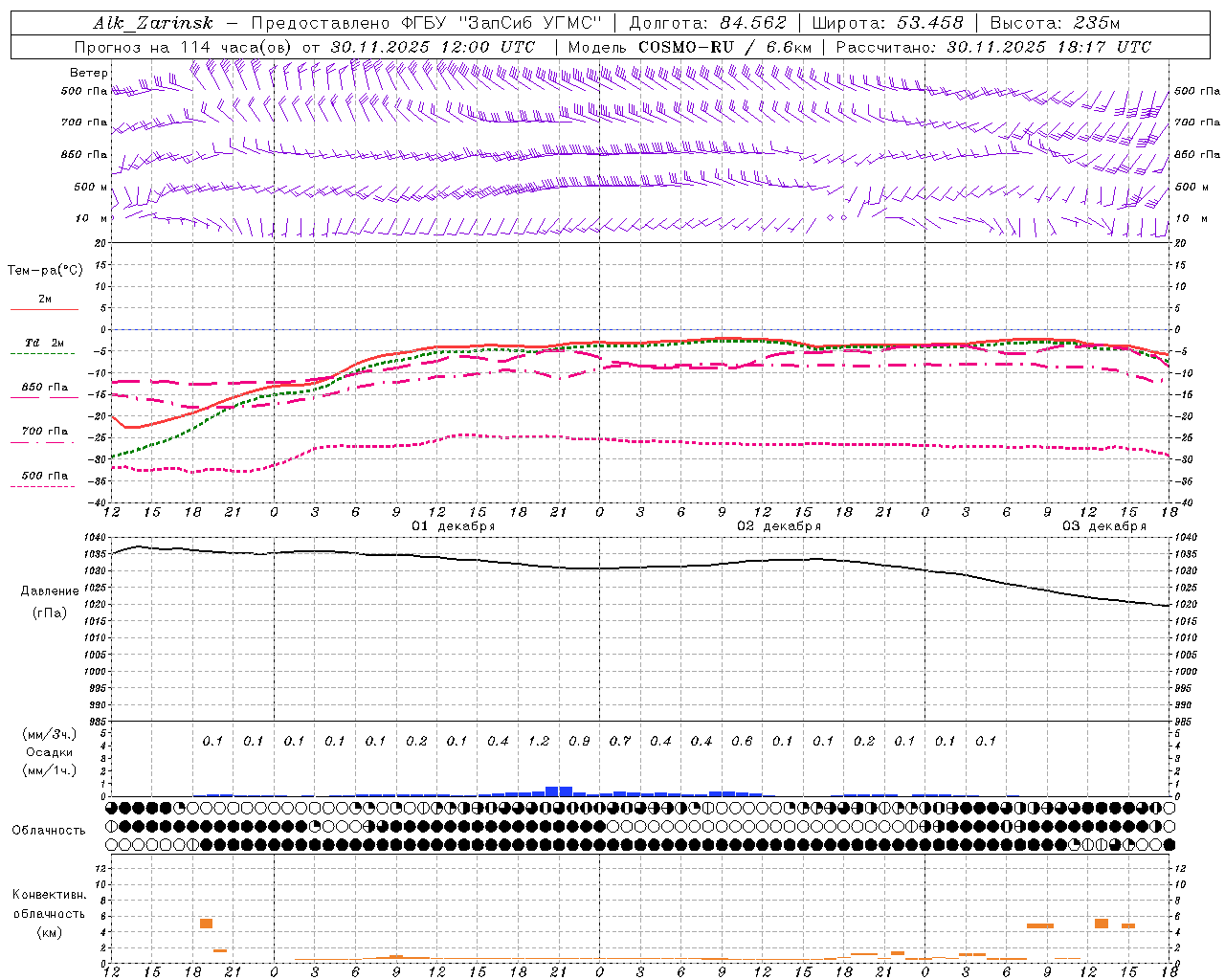Select the 'Широта: 53.458' header value
The image size is (1225, 980).
[x=887, y=23]
